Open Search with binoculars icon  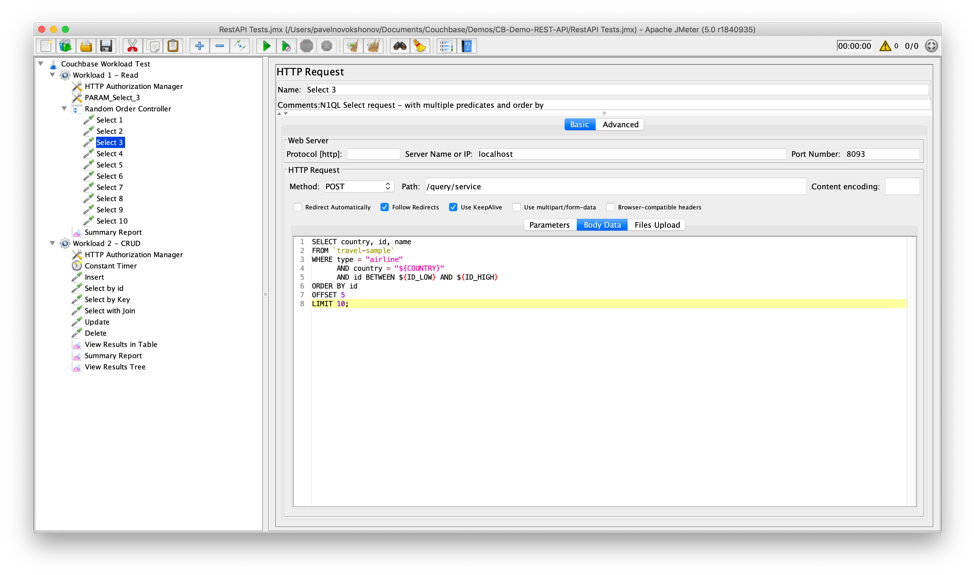(x=399, y=46)
